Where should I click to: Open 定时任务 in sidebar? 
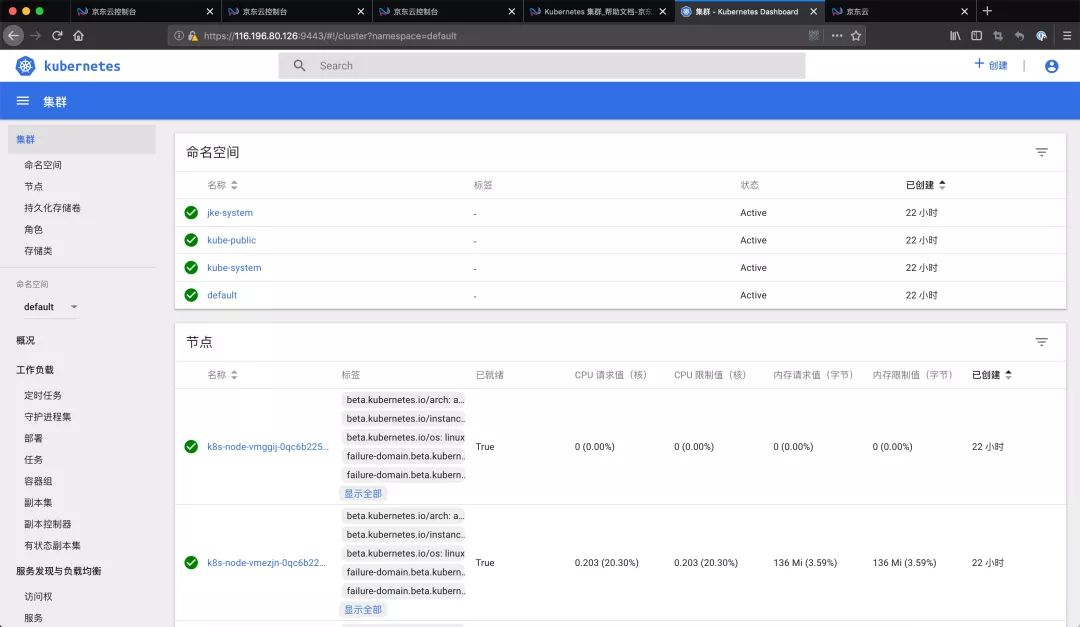[43, 395]
